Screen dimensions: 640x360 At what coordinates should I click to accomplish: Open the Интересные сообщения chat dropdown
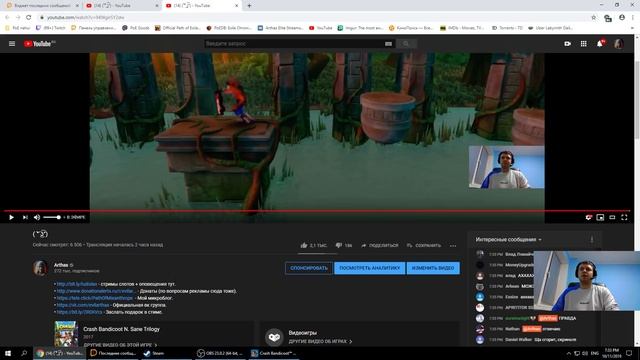point(509,240)
